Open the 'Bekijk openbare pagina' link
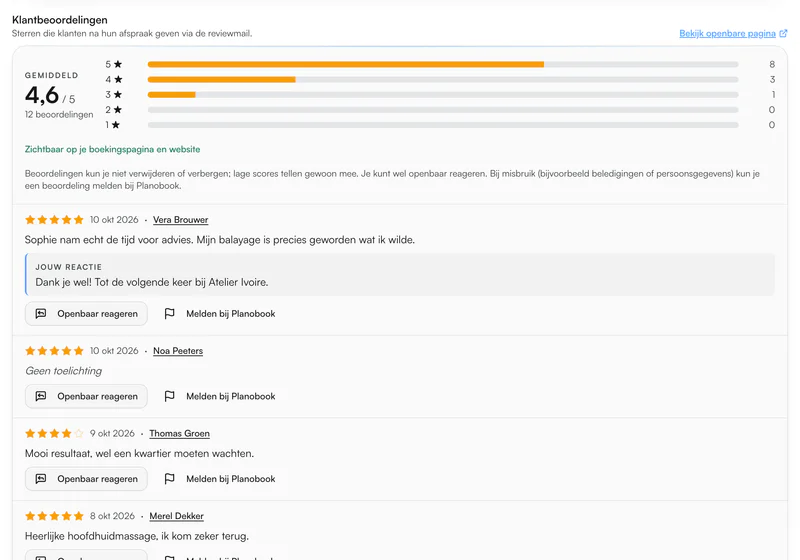800x560 pixels. pyautogui.click(x=727, y=34)
